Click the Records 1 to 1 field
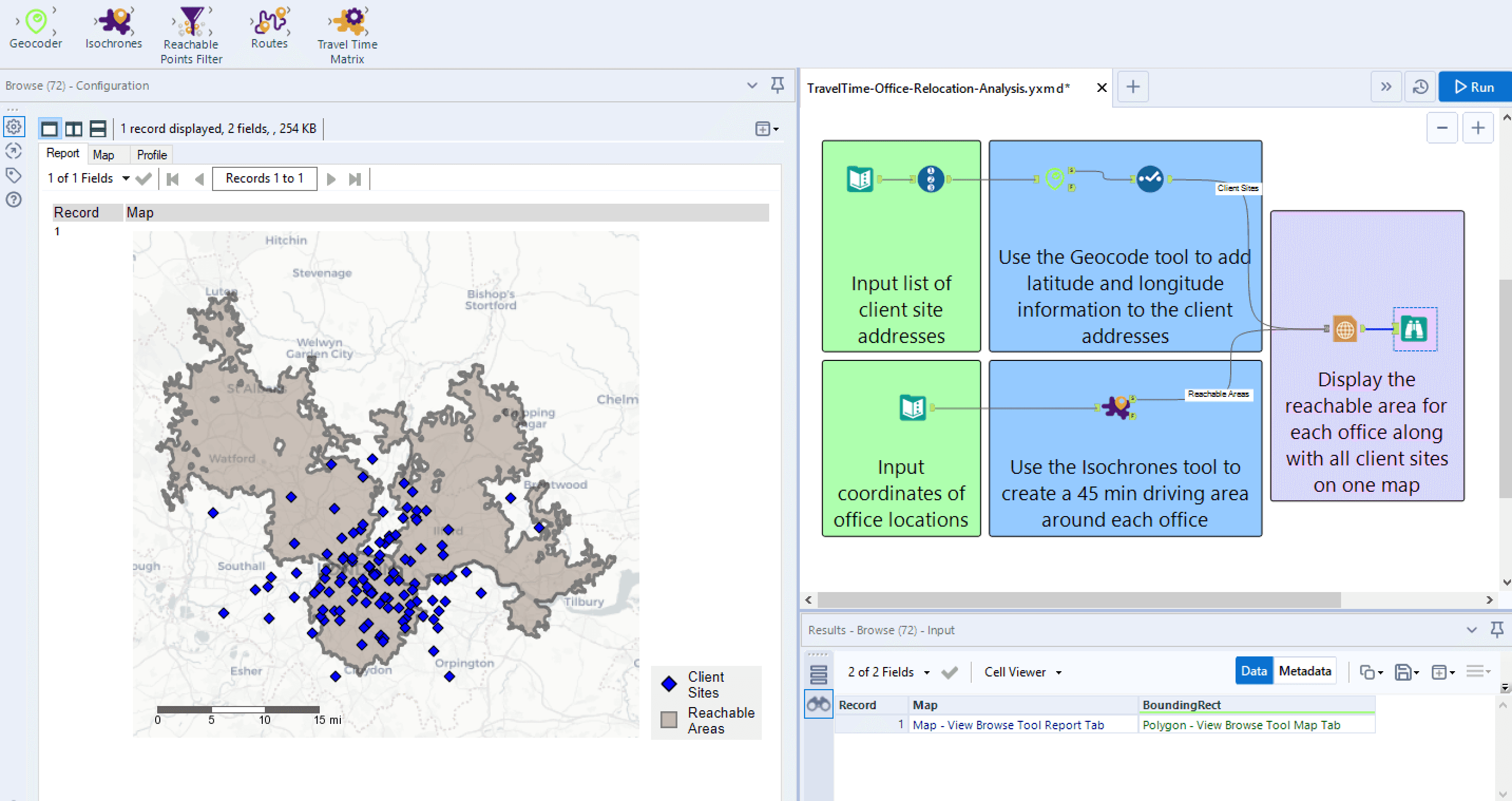 (x=264, y=178)
